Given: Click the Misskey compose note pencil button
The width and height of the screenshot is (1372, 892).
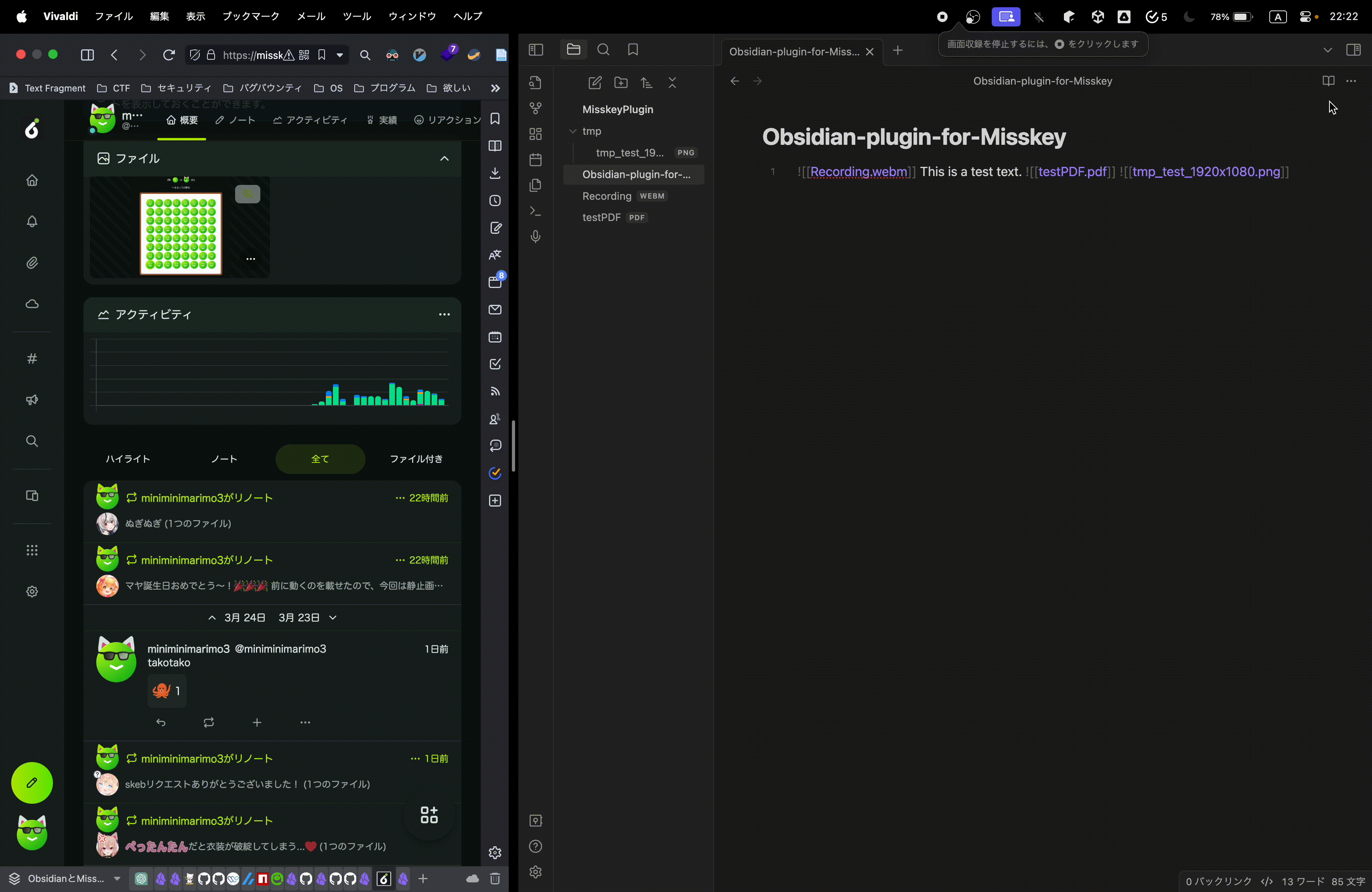Looking at the screenshot, I should pos(32,783).
